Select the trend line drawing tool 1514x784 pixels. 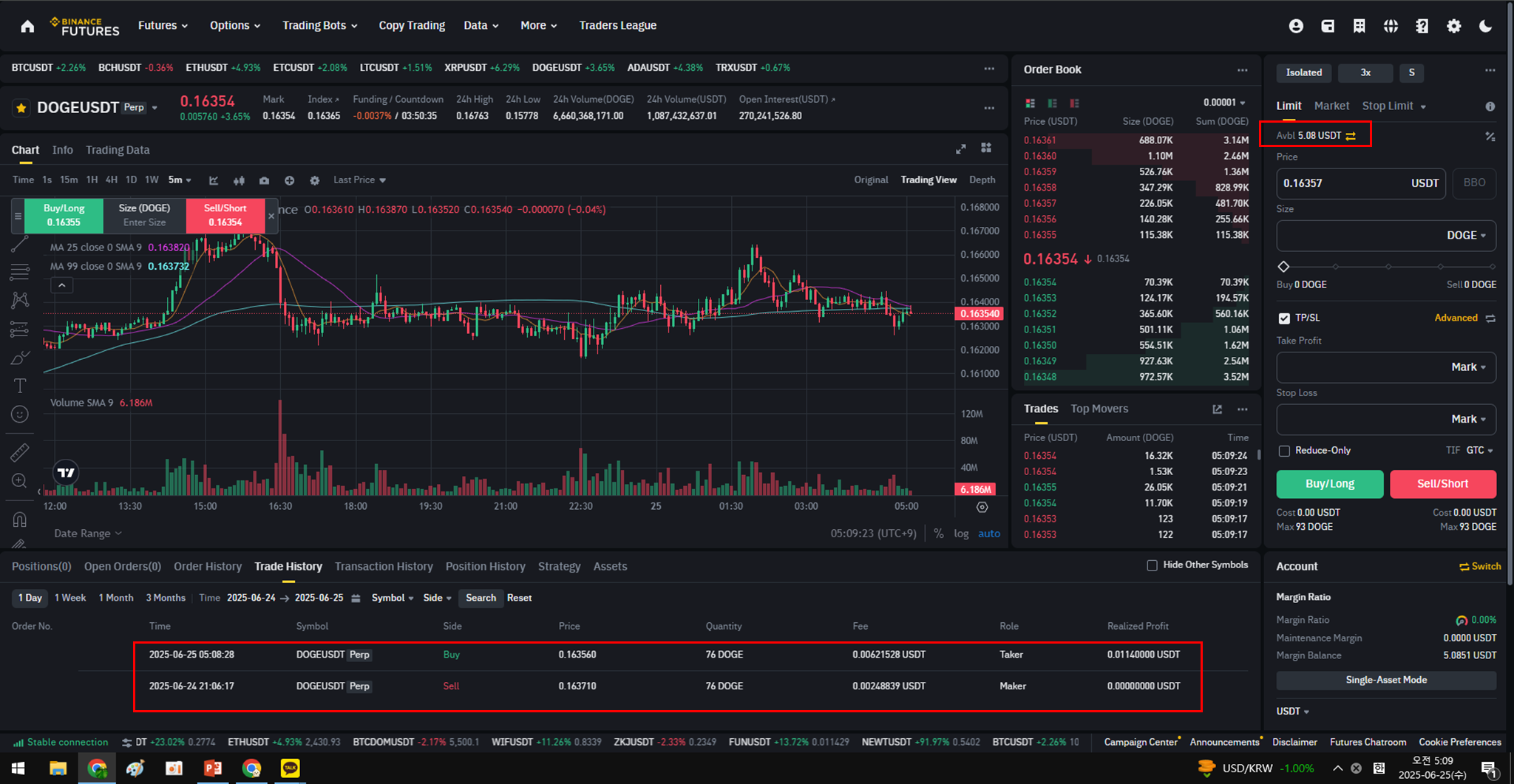pyautogui.click(x=20, y=244)
